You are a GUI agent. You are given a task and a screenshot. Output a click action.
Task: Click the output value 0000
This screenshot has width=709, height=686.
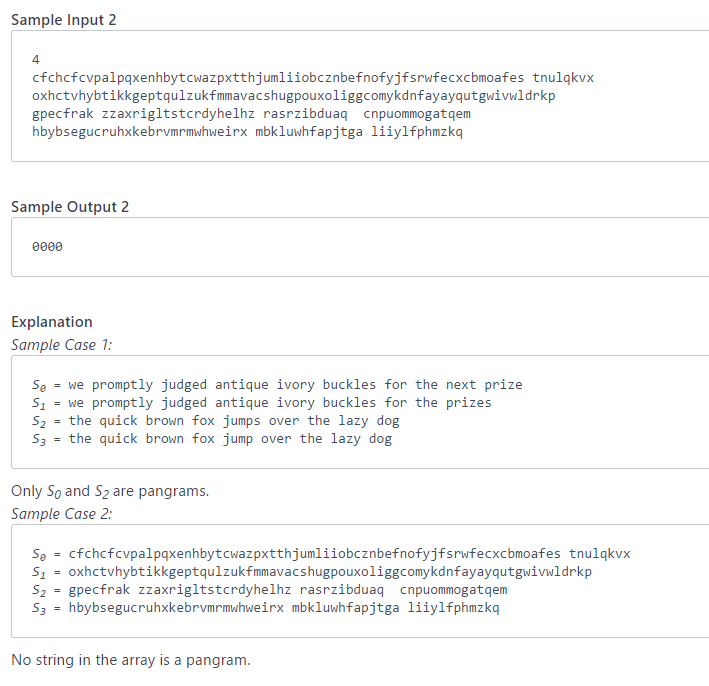point(47,246)
